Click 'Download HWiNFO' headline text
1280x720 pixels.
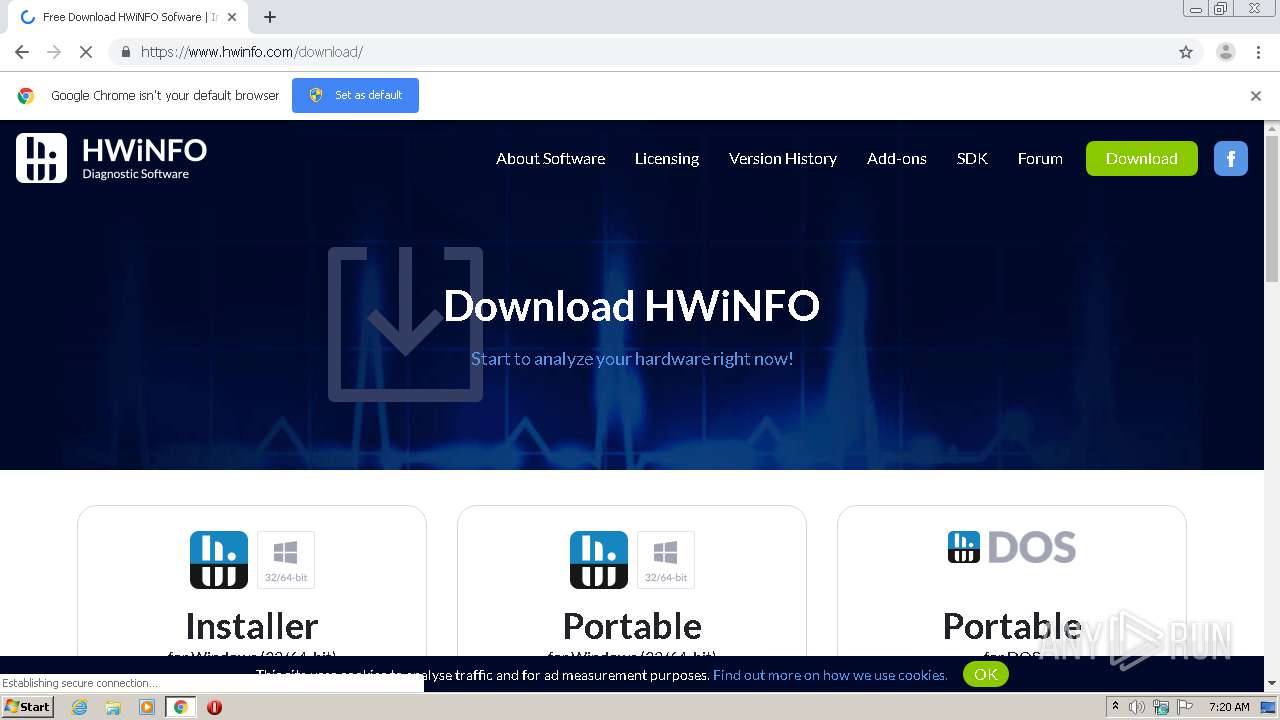[632, 306]
